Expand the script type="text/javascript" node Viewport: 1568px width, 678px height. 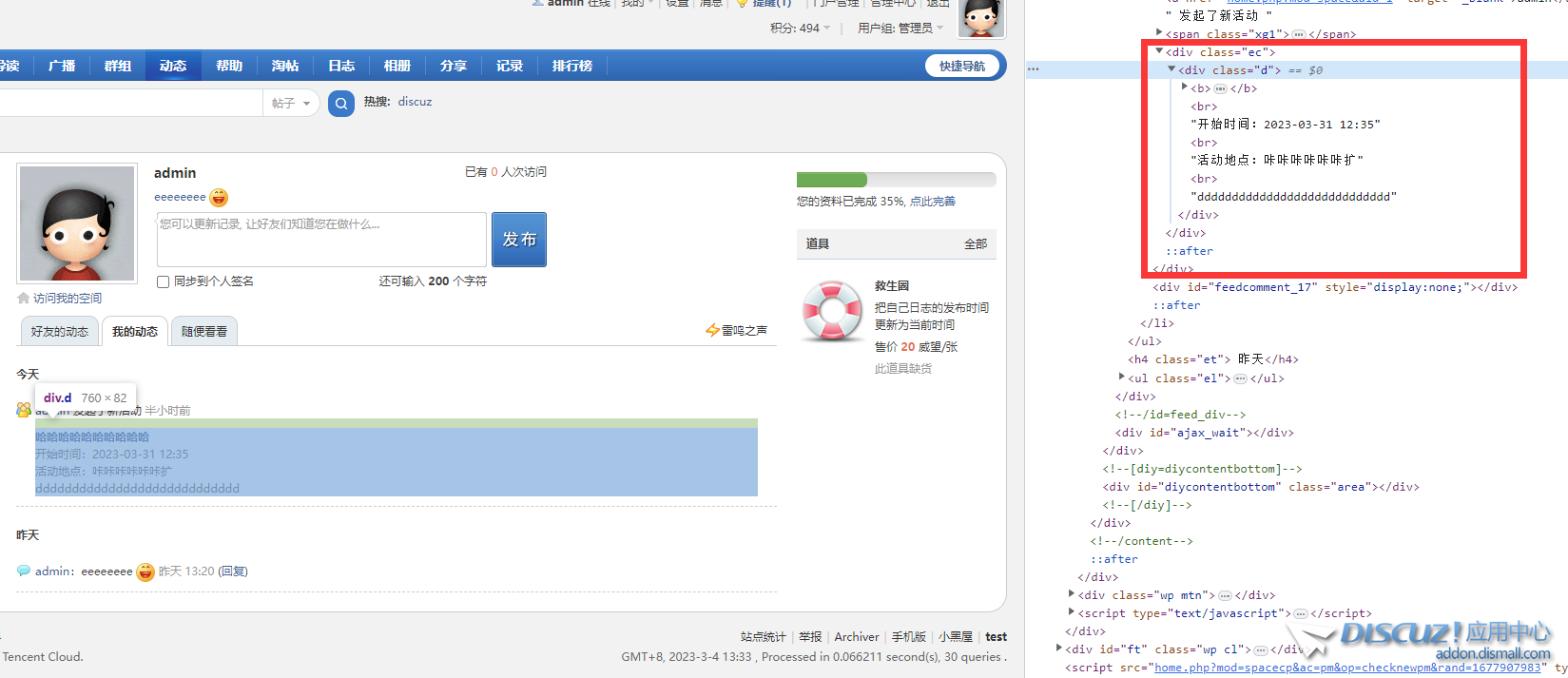click(x=1072, y=612)
